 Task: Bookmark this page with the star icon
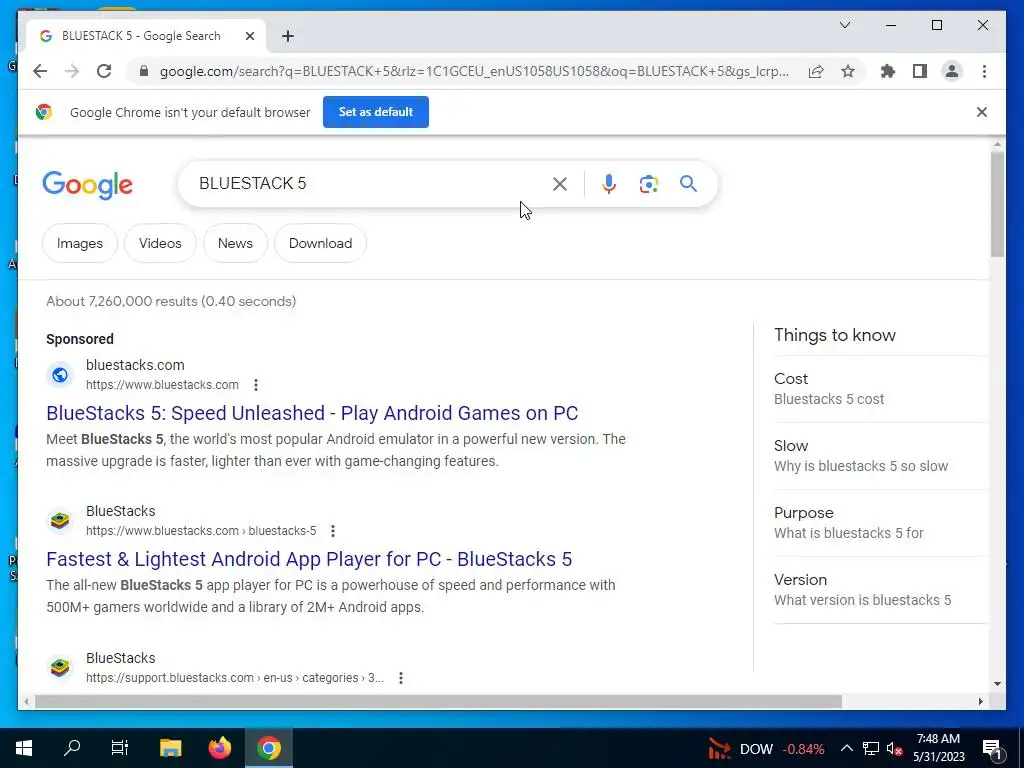848,71
